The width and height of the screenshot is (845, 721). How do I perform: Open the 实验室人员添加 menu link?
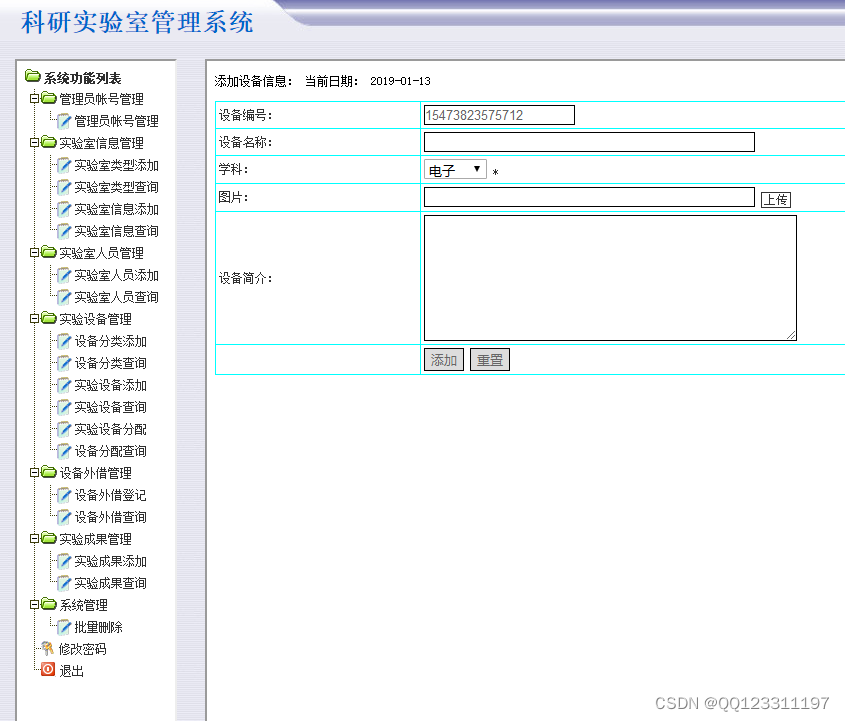(x=116, y=275)
